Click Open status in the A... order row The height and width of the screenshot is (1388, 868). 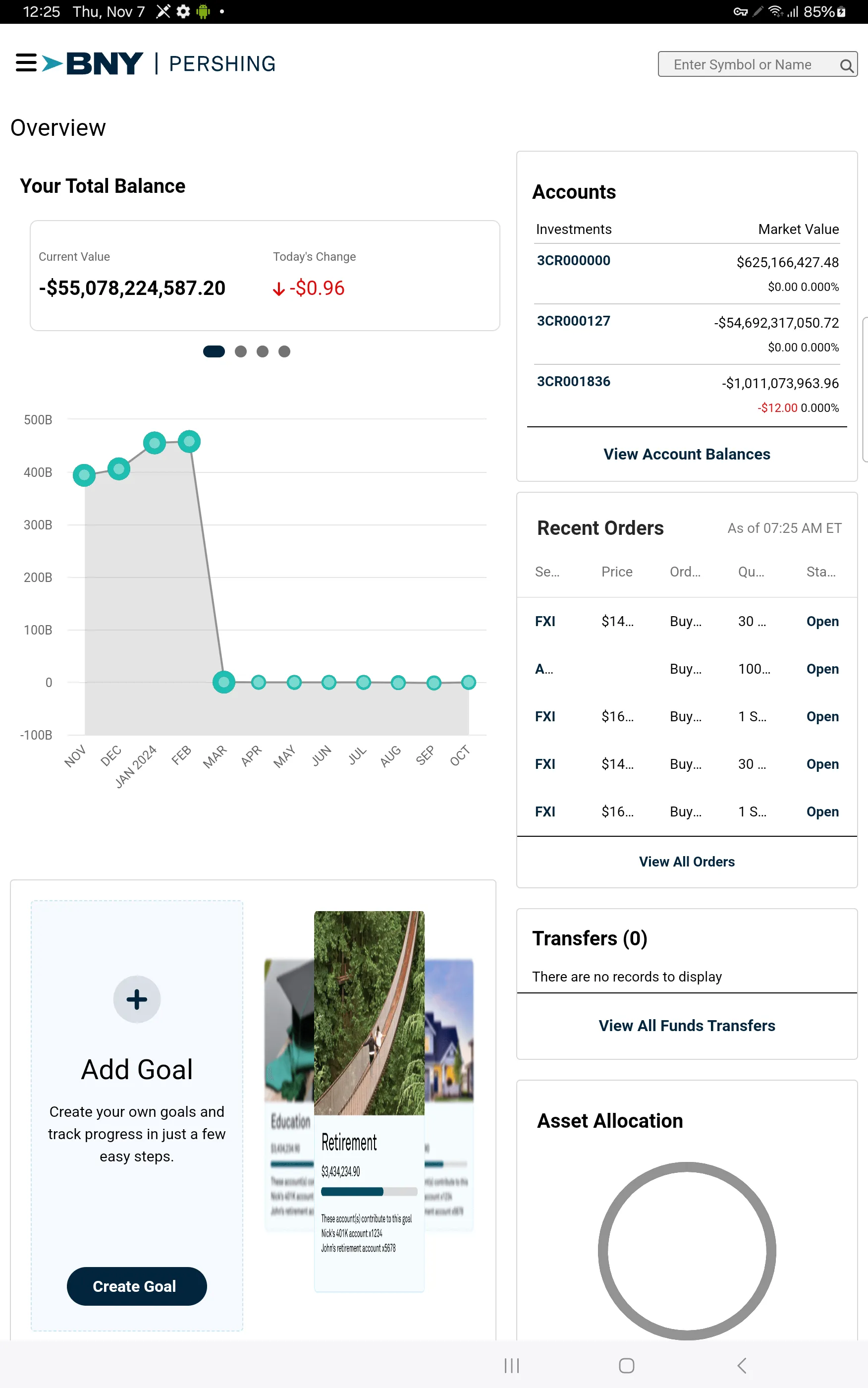click(x=822, y=669)
